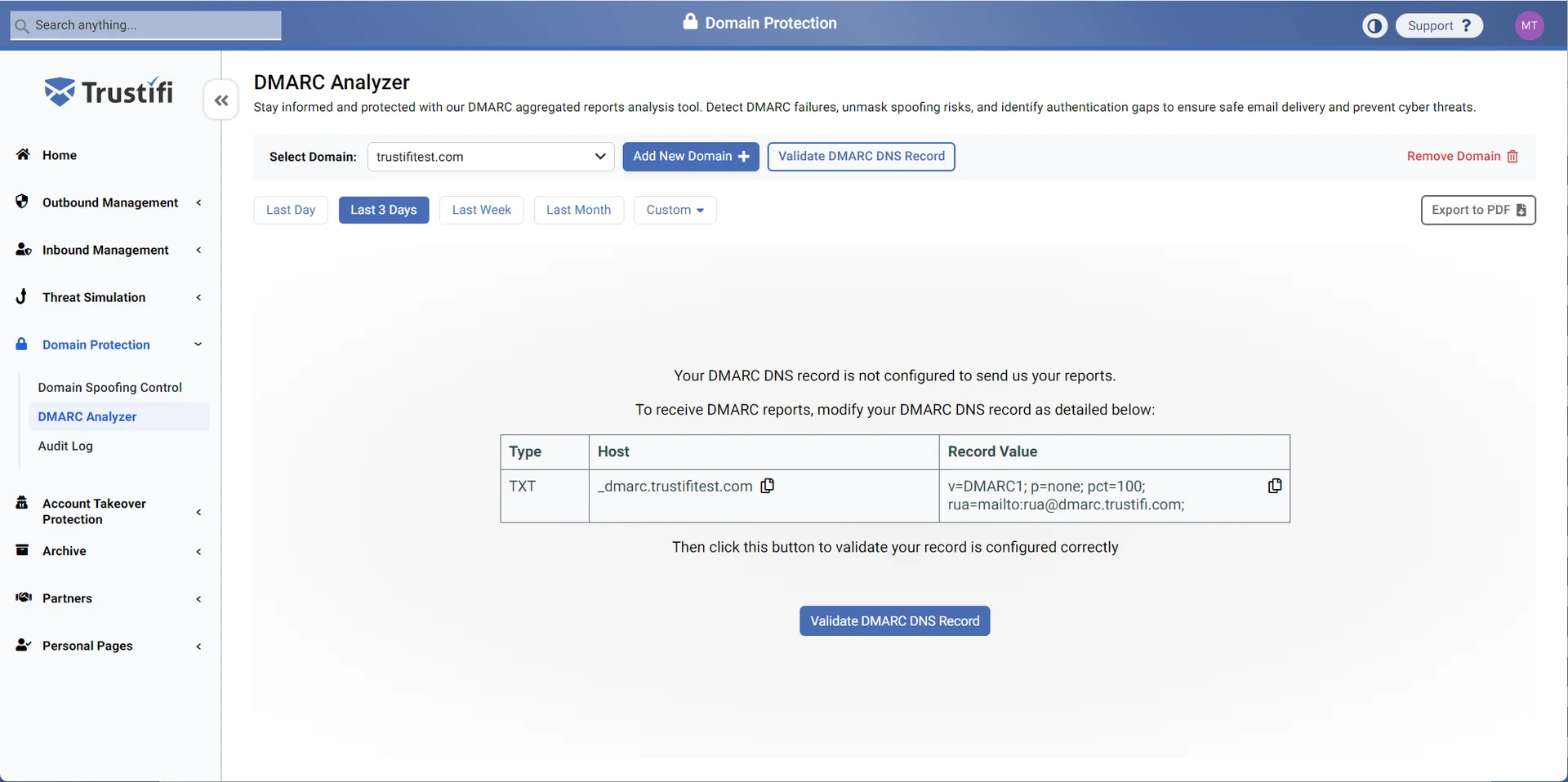
Task: Open the Select Domain dropdown
Action: click(491, 157)
